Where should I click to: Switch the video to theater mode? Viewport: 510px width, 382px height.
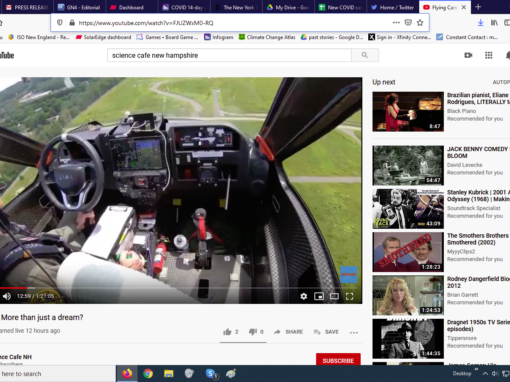point(334,296)
